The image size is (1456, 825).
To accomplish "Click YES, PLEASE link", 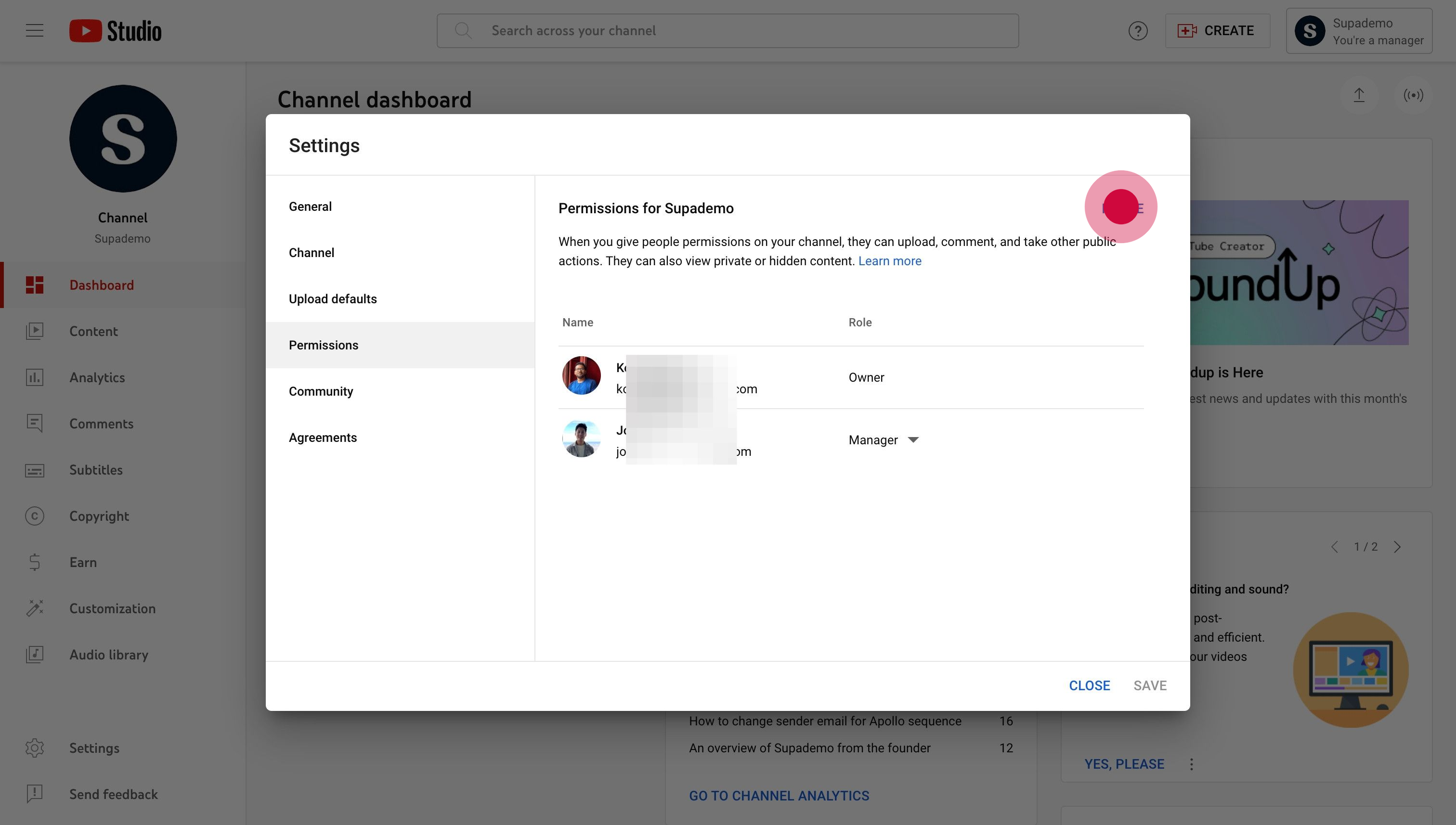I will (1124, 764).
